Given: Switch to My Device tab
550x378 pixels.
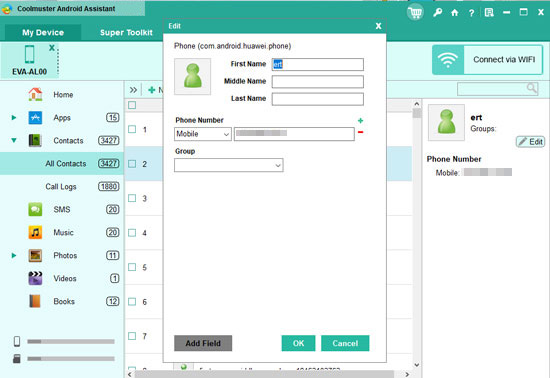Looking at the screenshot, I should pyautogui.click(x=43, y=33).
